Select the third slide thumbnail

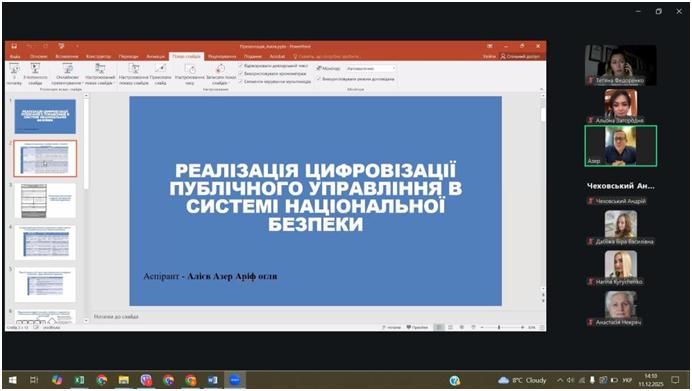pyautogui.click(x=45, y=201)
